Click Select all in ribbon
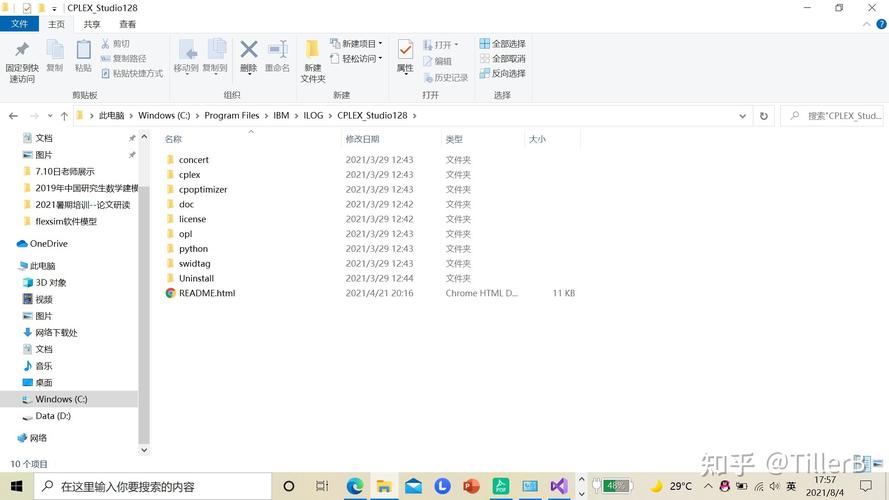889x500 pixels. coord(502,44)
